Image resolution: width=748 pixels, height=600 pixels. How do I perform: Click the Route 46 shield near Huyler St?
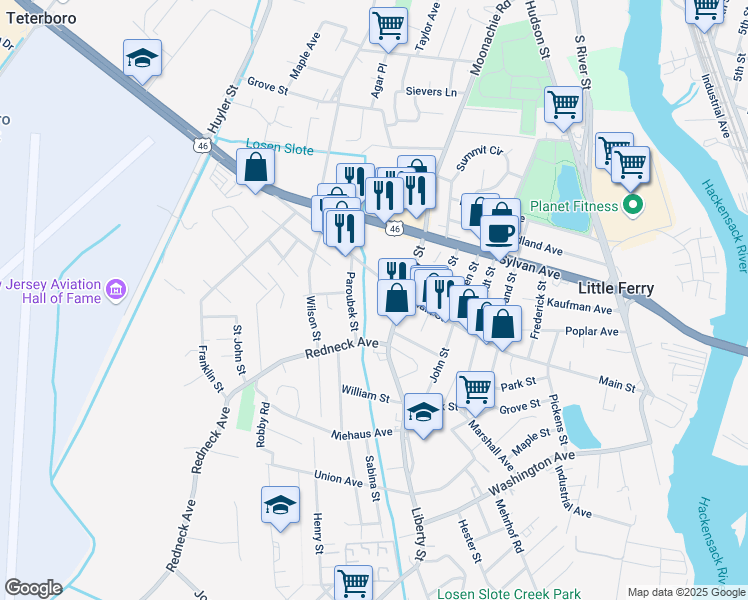pos(203,145)
